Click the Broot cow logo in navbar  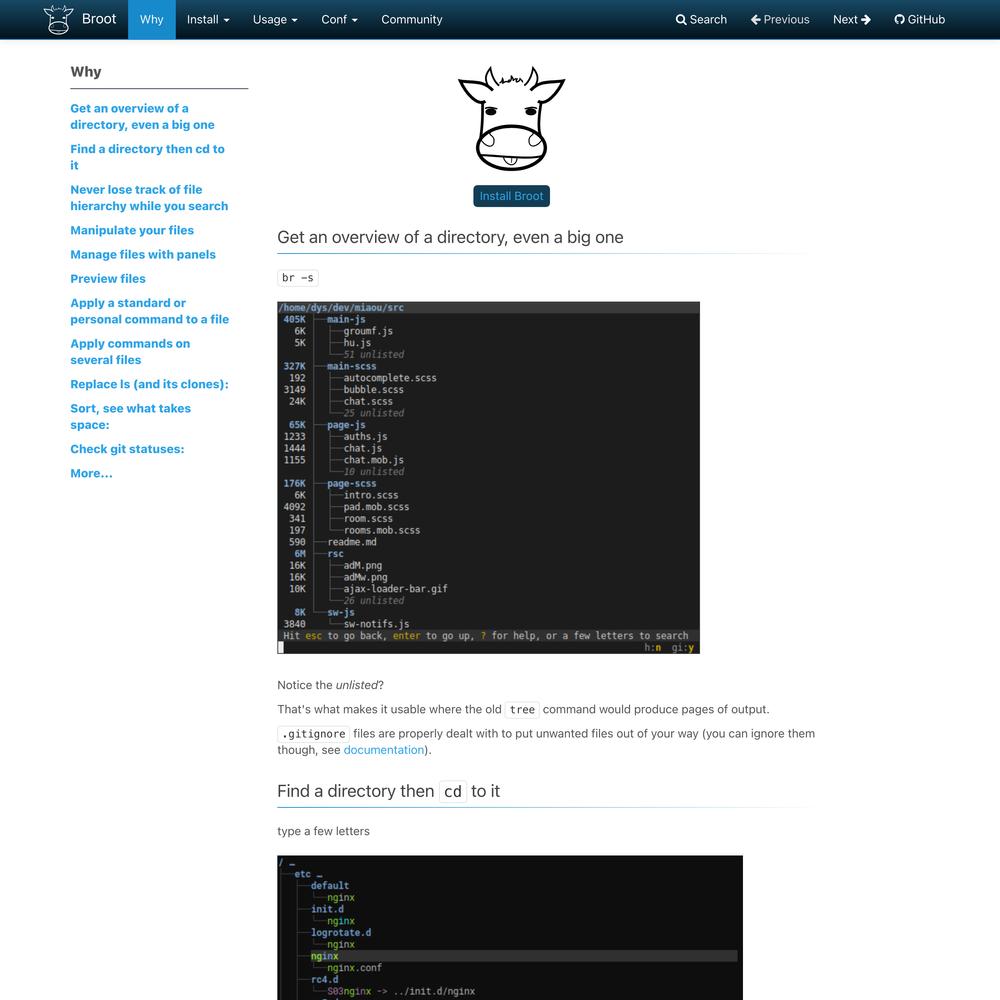click(x=57, y=19)
